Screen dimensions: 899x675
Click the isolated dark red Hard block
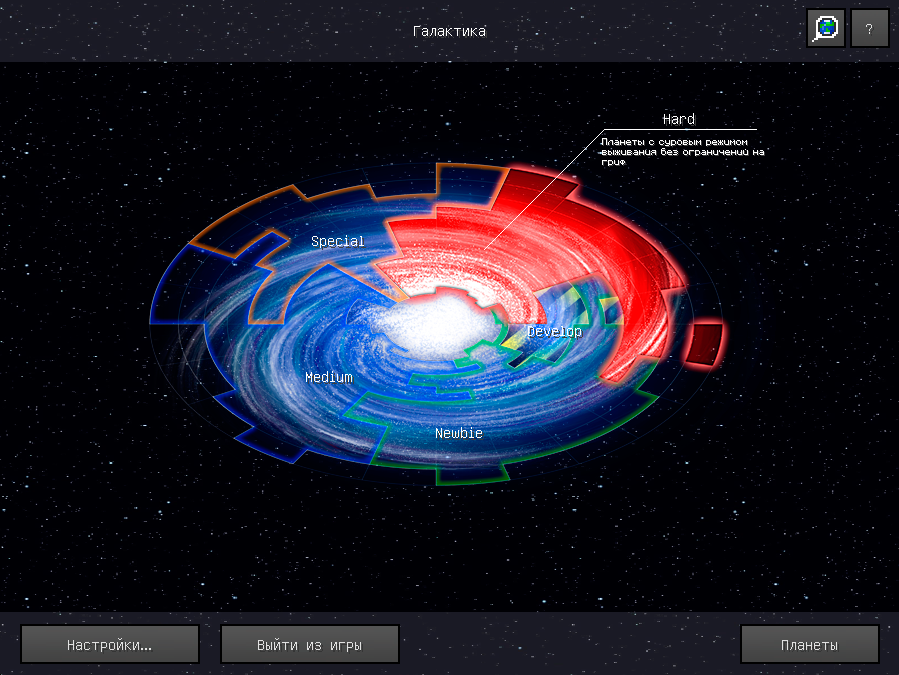pos(705,344)
